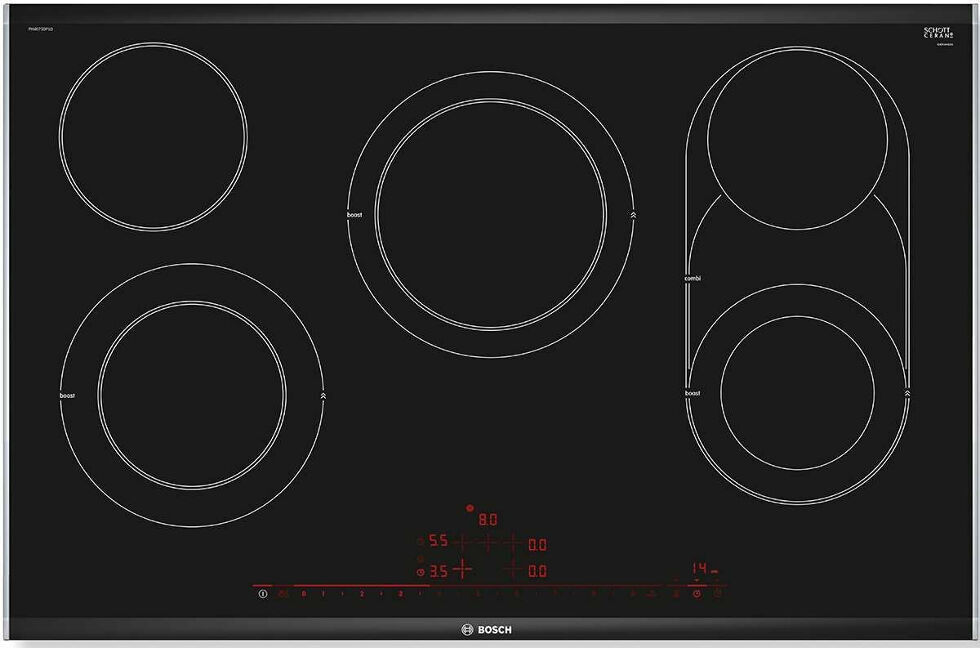Toggle boost on the front-left cooking zone
The image size is (980, 648).
pos(67,396)
